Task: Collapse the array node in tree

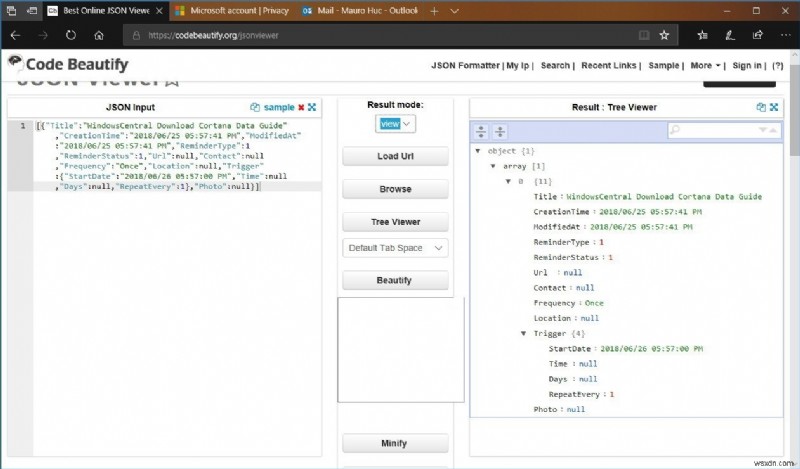Action: point(493,166)
